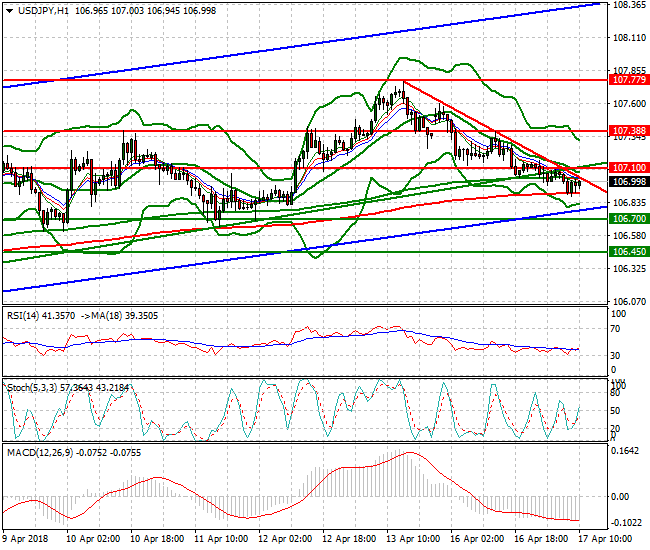Click the MA(18) 39.3505 label in RSI panel

point(119,316)
